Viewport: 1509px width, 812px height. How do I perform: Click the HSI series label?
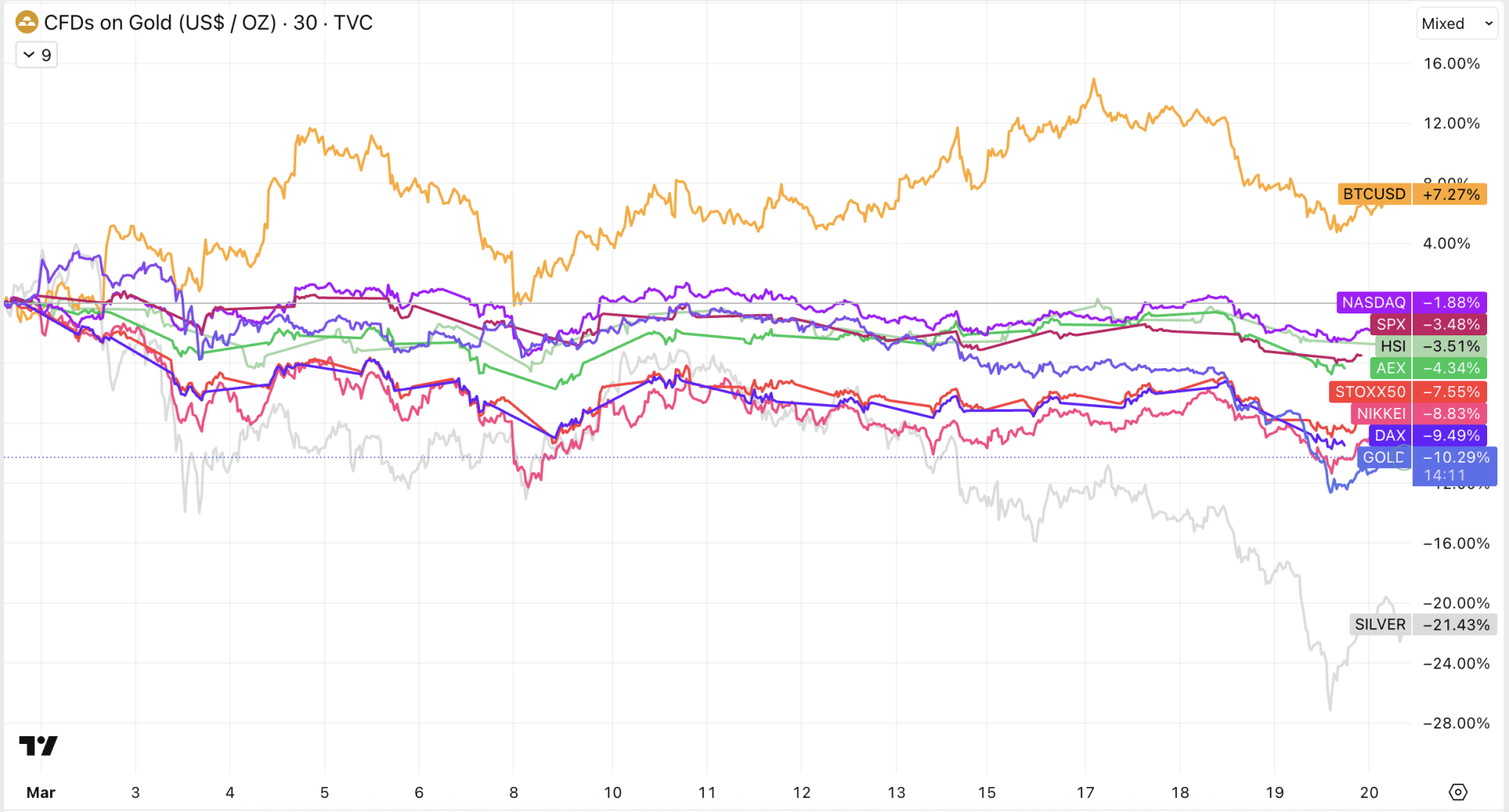pyautogui.click(x=1393, y=346)
